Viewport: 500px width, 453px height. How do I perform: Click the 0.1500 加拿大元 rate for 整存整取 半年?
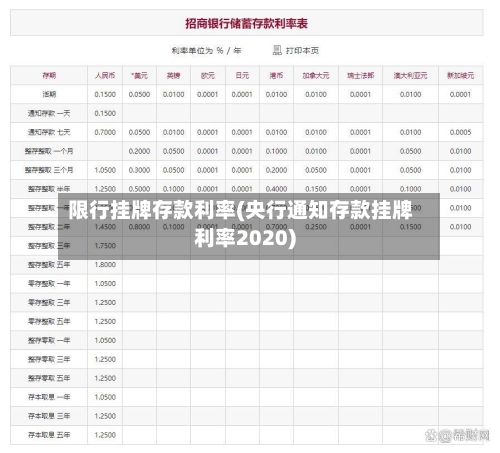[x=316, y=189]
